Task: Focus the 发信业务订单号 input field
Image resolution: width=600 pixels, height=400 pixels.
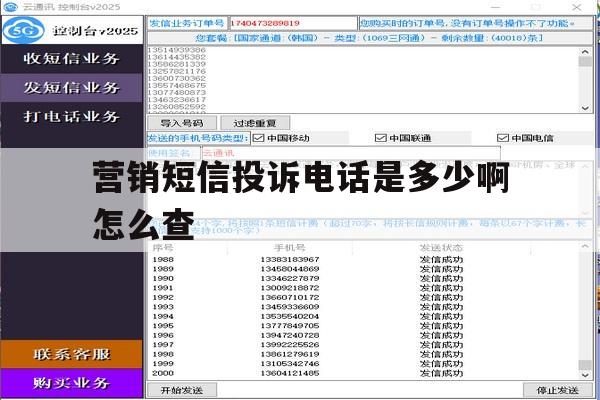Action: [293, 23]
